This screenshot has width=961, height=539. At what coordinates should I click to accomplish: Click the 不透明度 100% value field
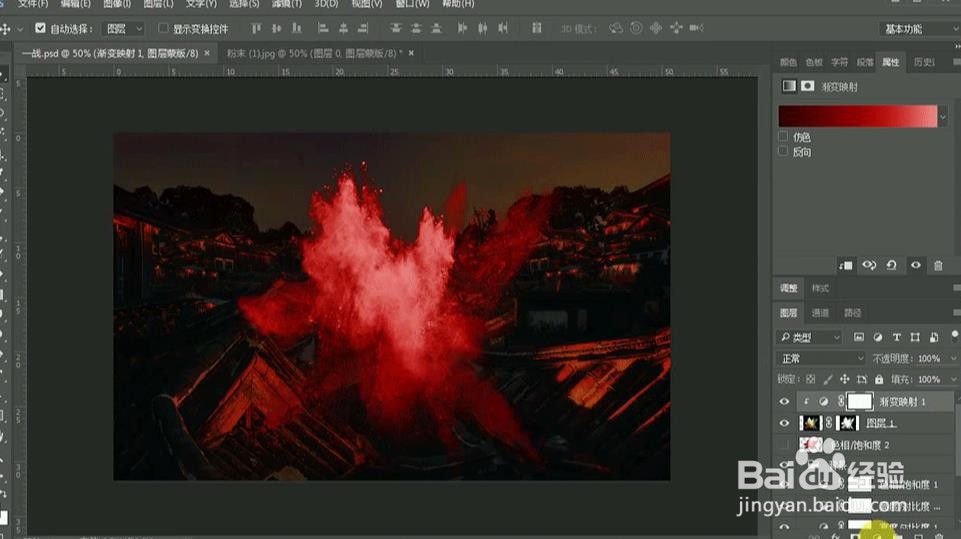pyautogui.click(x=929, y=358)
